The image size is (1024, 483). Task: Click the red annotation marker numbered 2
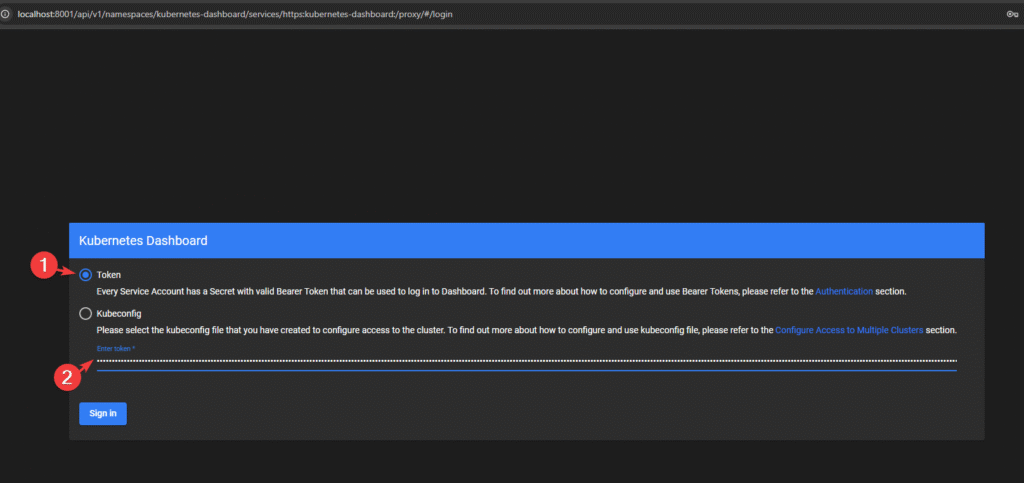coord(66,377)
